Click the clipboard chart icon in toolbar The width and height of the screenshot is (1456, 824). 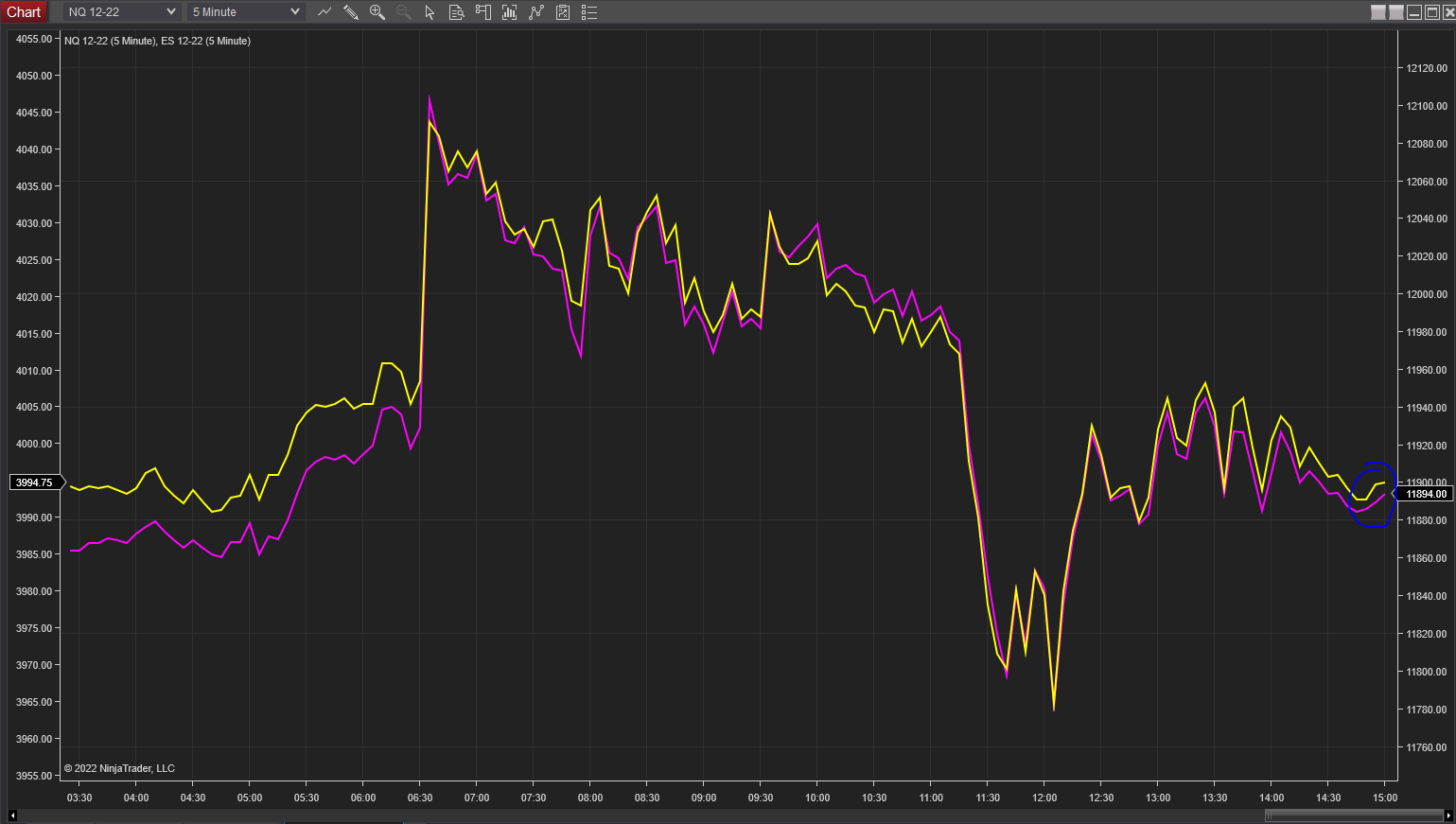563,12
